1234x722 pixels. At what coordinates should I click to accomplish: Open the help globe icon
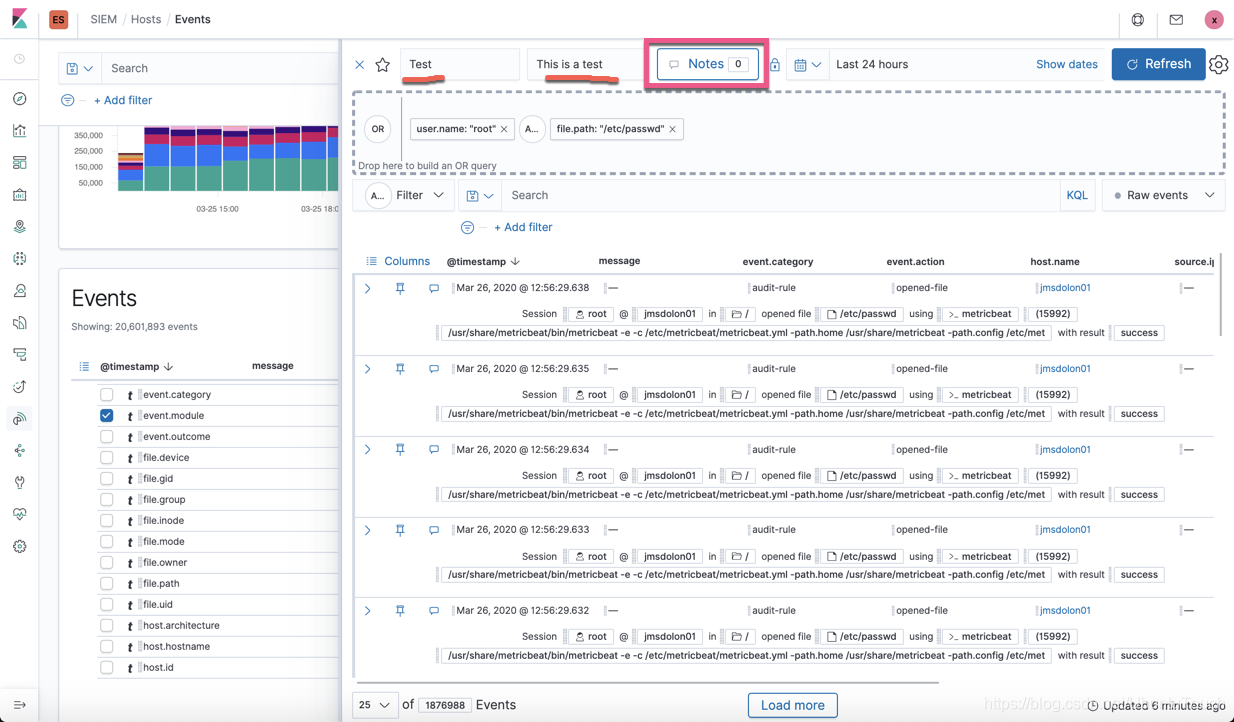(1138, 19)
